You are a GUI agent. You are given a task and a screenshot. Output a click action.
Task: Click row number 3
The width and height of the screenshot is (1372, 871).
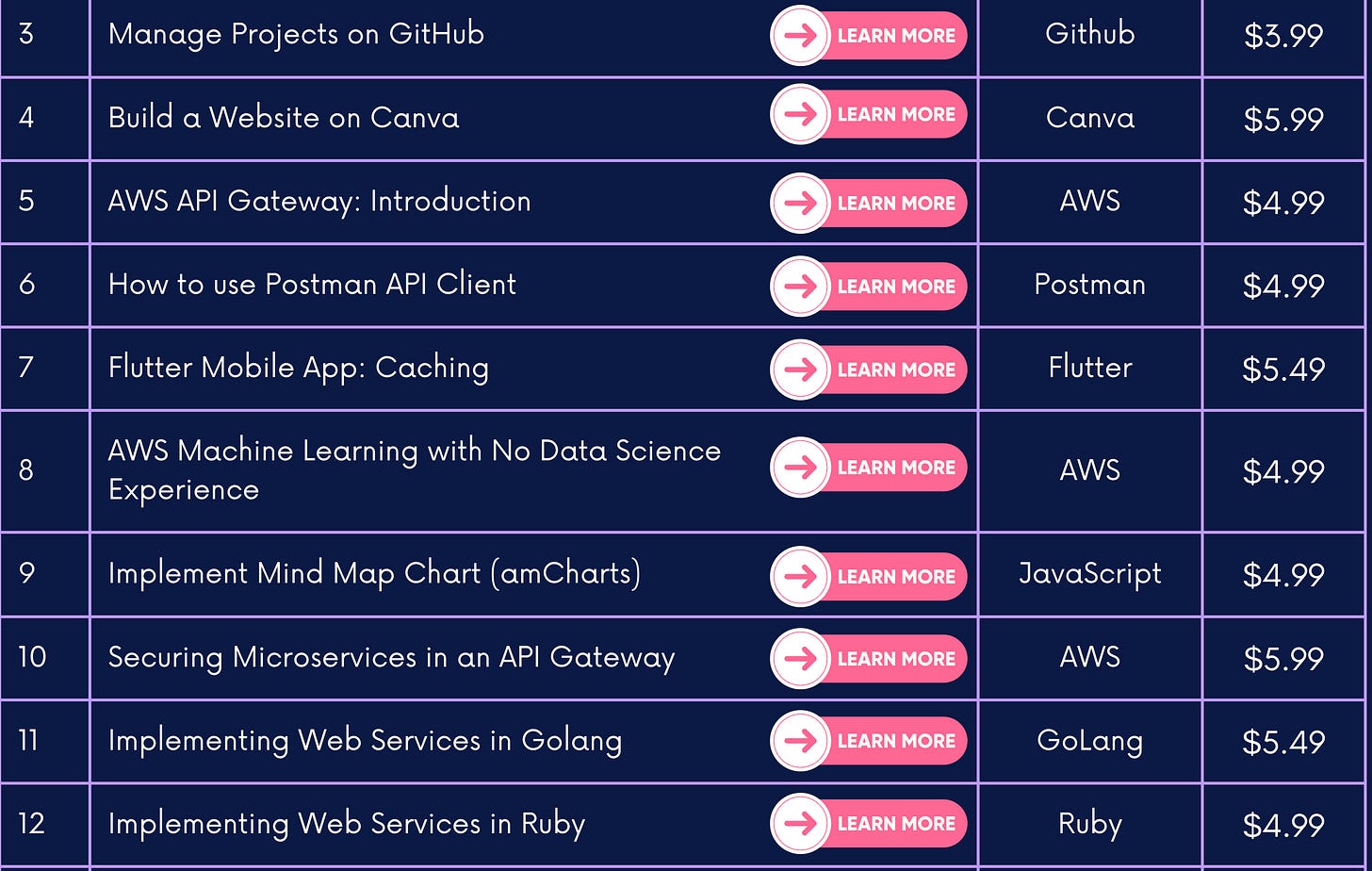26,36
